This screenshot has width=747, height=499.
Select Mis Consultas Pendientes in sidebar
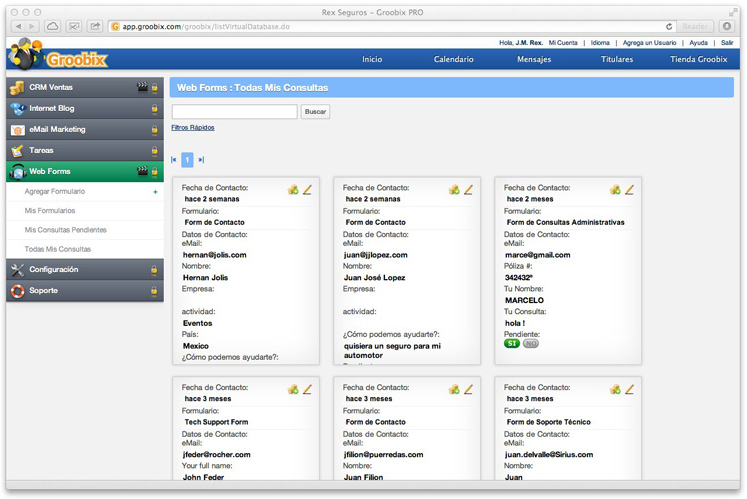pos(65,230)
